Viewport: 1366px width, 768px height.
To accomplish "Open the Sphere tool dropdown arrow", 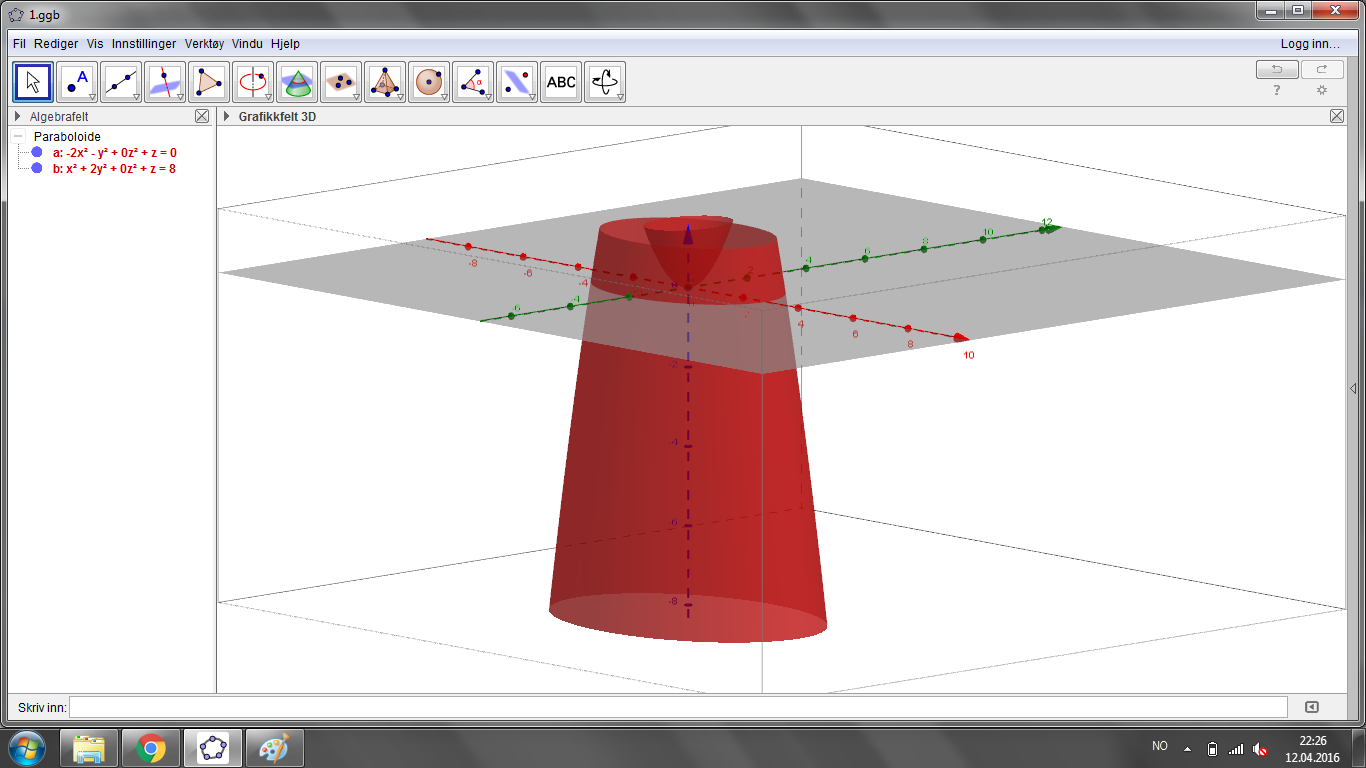I will pos(444,97).
